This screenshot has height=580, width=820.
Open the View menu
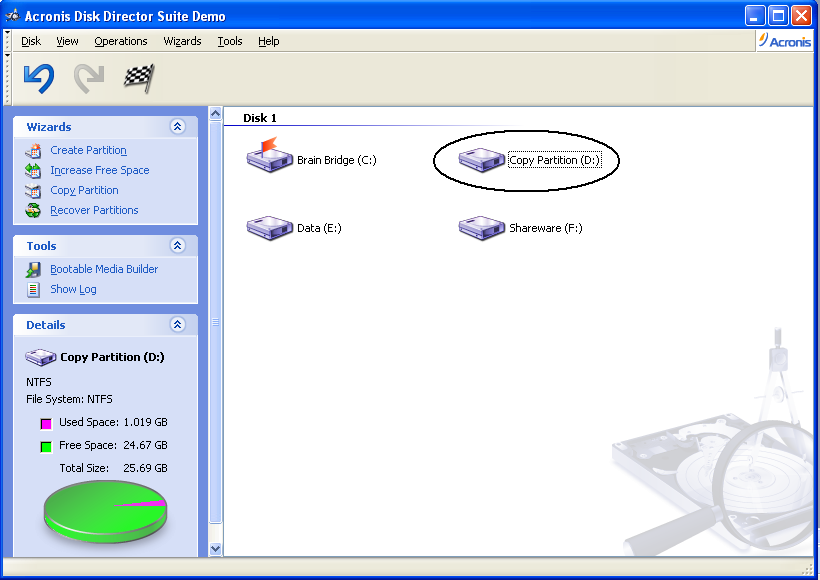tap(67, 41)
